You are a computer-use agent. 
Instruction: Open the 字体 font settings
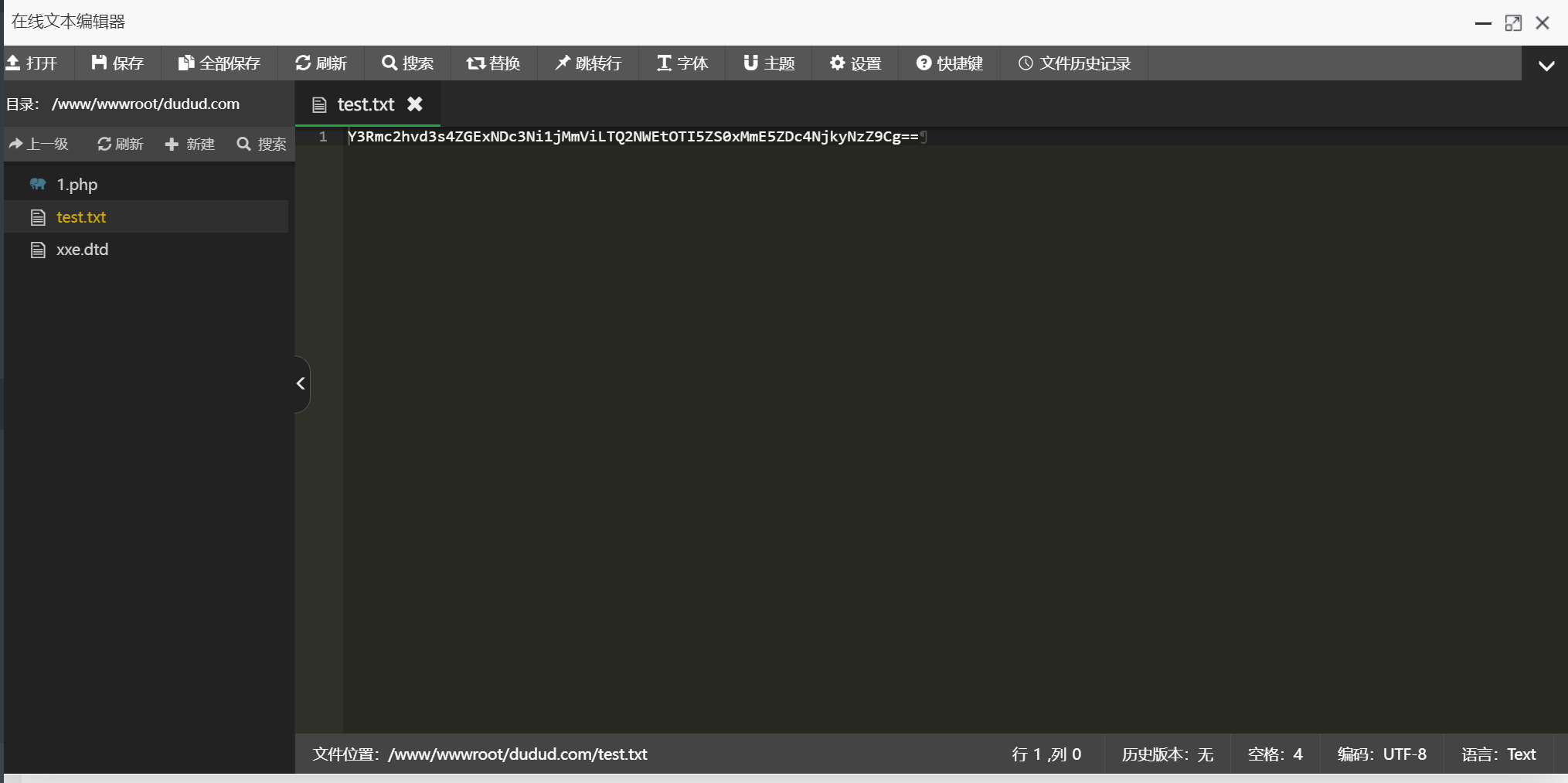[682, 63]
